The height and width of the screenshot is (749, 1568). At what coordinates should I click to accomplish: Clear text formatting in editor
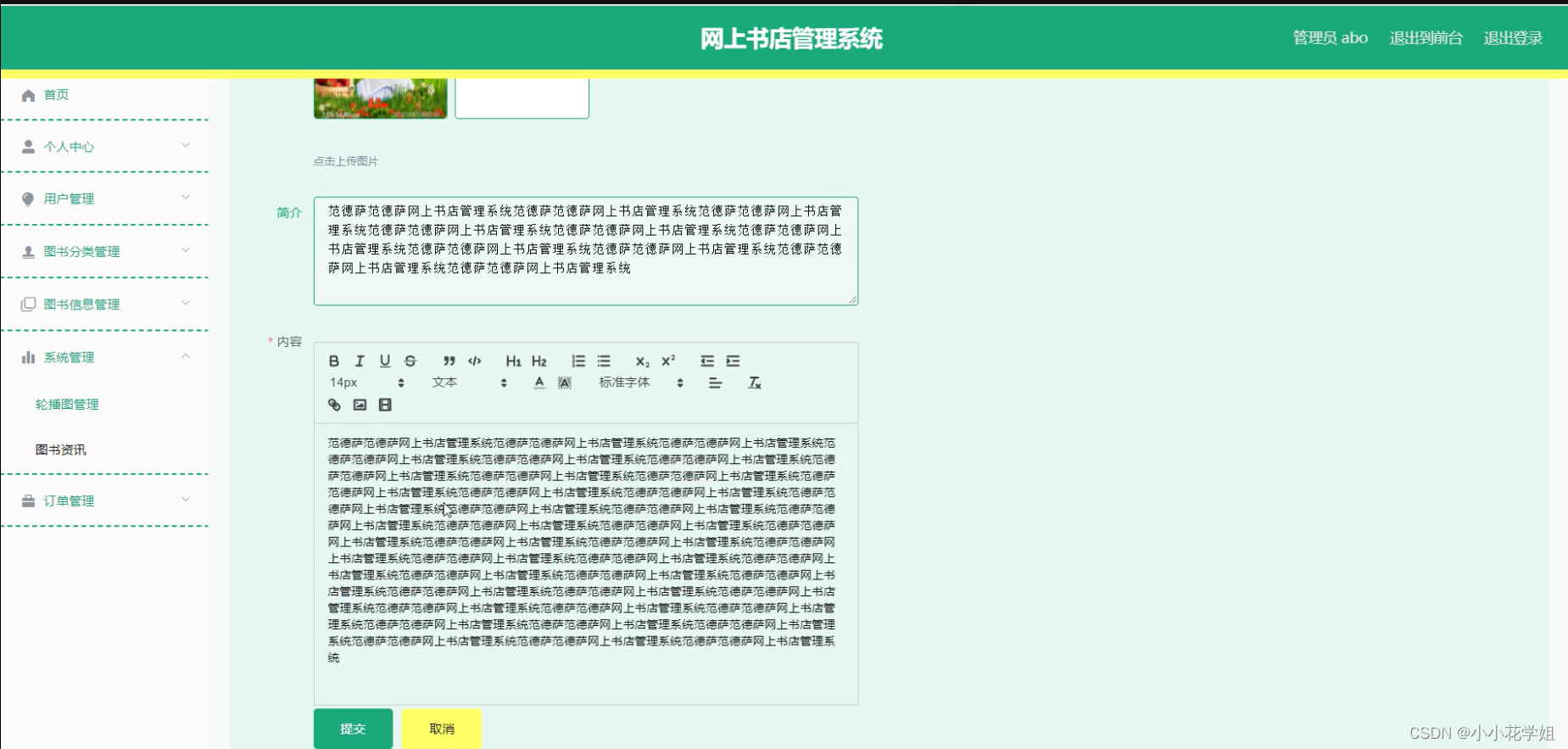754,383
